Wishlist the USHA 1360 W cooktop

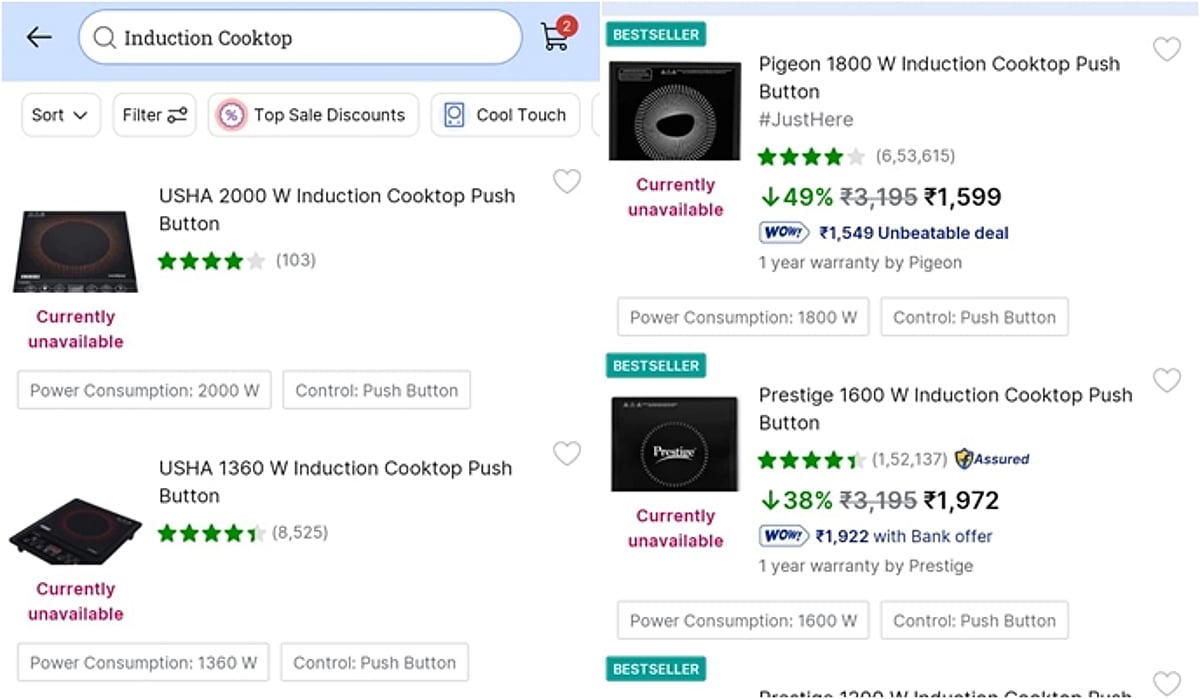[x=567, y=454]
